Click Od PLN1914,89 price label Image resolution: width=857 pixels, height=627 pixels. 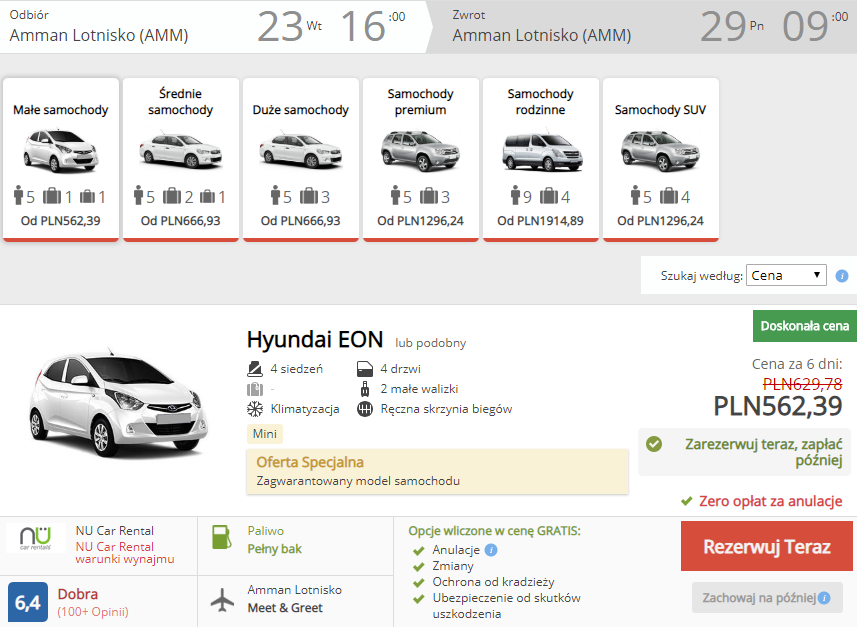(541, 221)
